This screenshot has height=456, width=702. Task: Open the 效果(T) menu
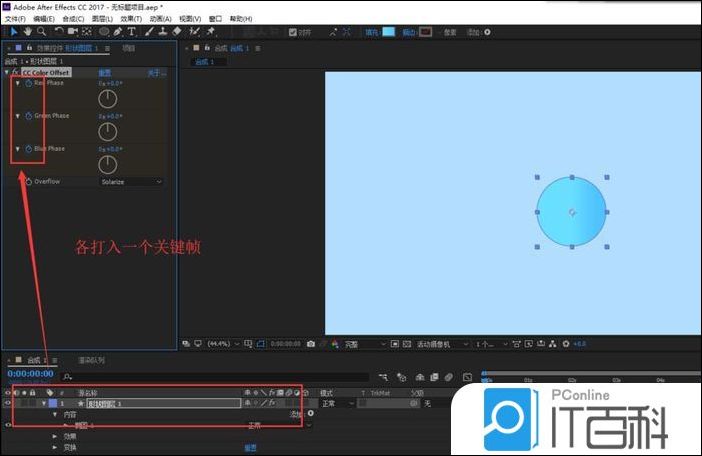[131, 18]
